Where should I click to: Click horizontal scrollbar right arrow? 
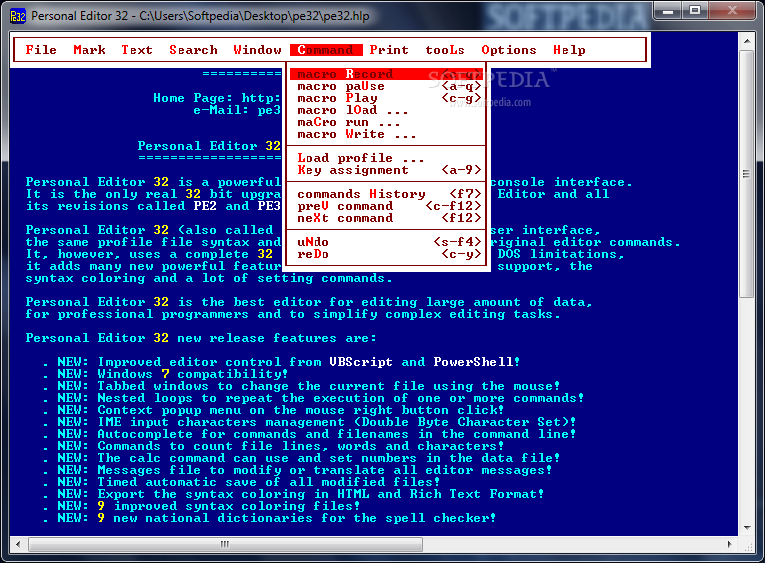coord(730,544)
